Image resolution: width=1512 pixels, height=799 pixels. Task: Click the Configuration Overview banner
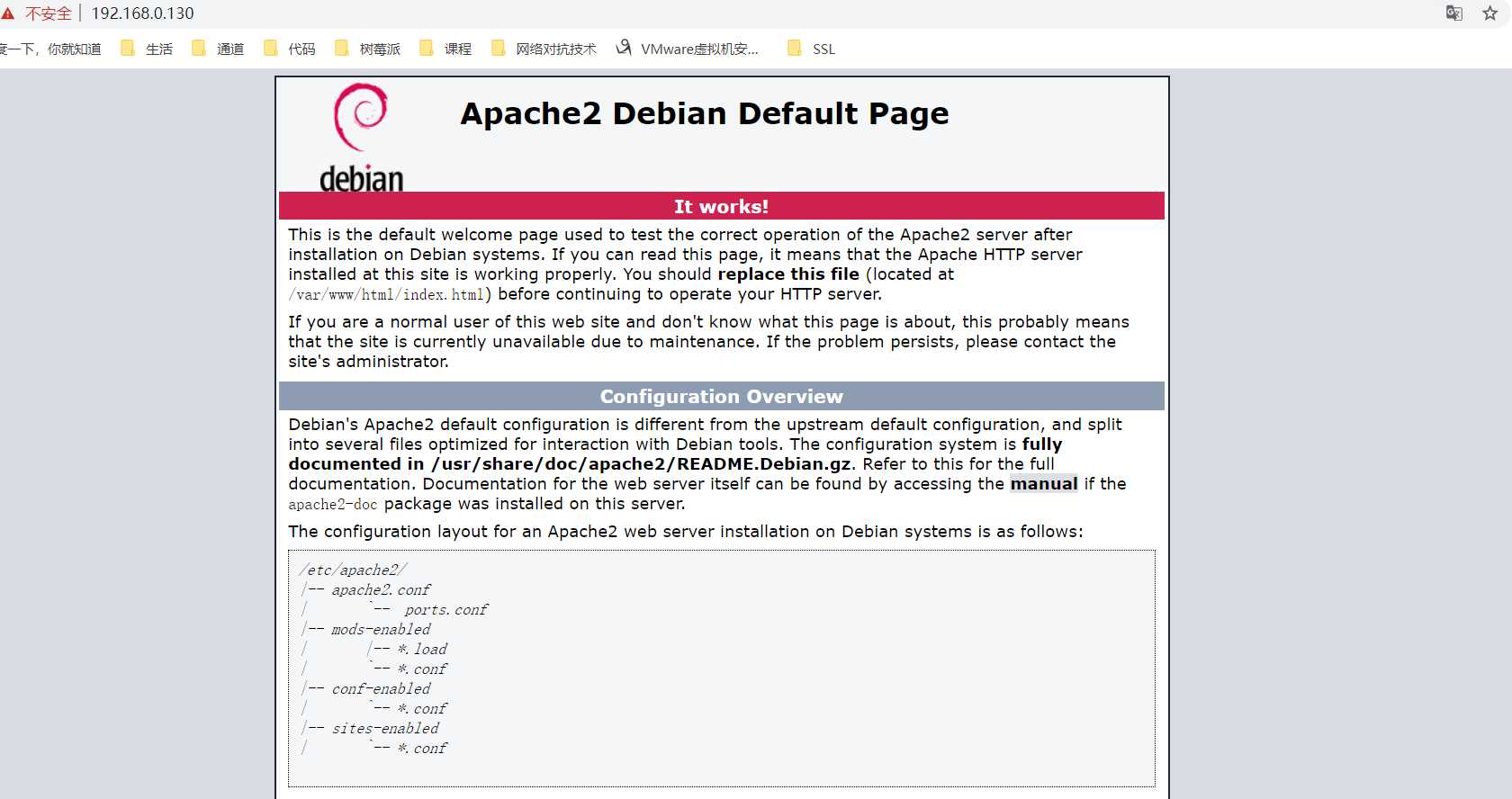pos(722,396)
